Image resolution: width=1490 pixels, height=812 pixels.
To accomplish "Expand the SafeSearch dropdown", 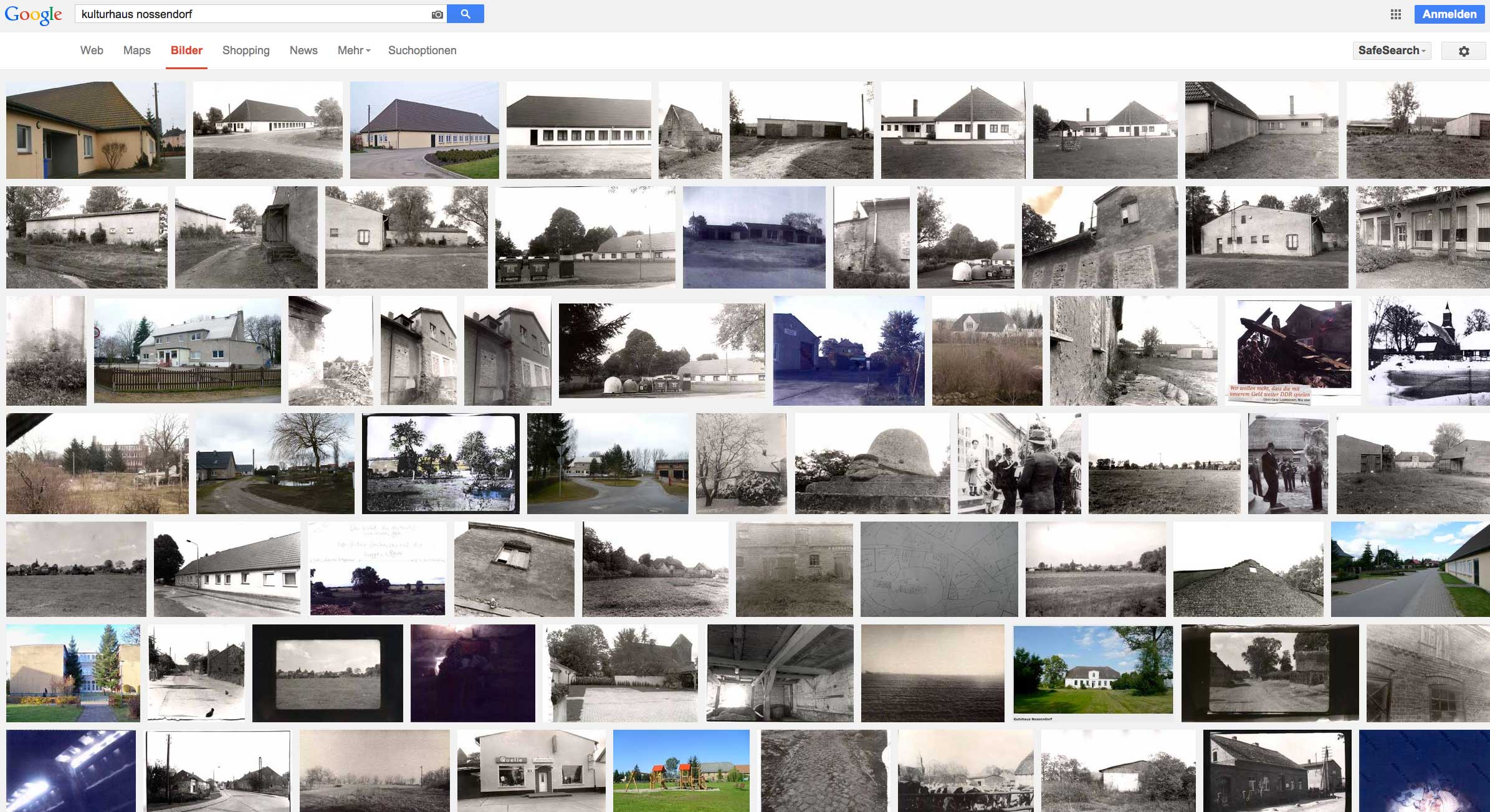I will [1392, 50].
